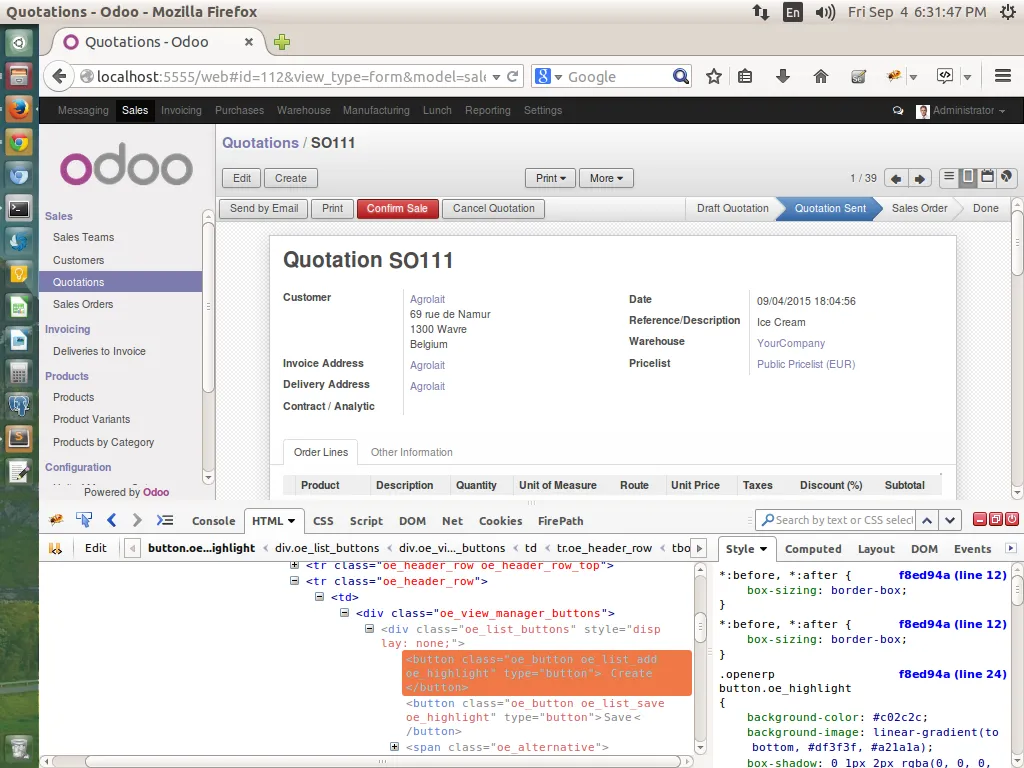Go back in Firebug panel history
1024x768 pixels.
(111, 520)
